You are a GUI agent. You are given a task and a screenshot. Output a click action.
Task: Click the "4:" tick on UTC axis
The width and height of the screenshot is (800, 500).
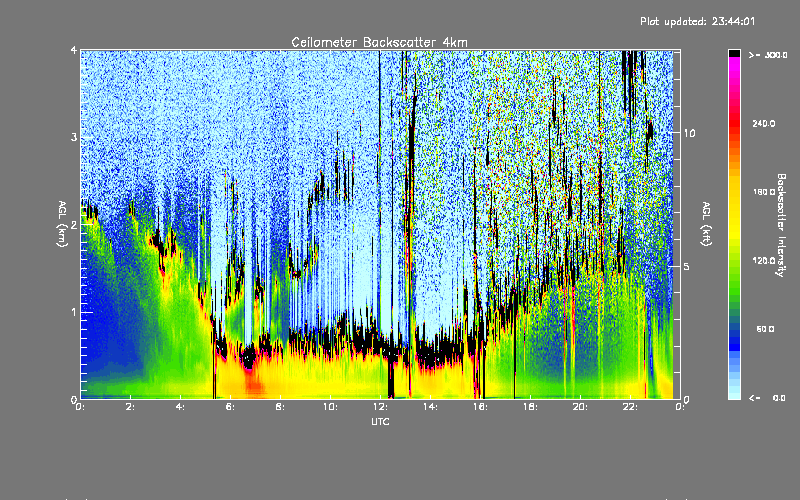pyautogui.click(x=180, y=407)
